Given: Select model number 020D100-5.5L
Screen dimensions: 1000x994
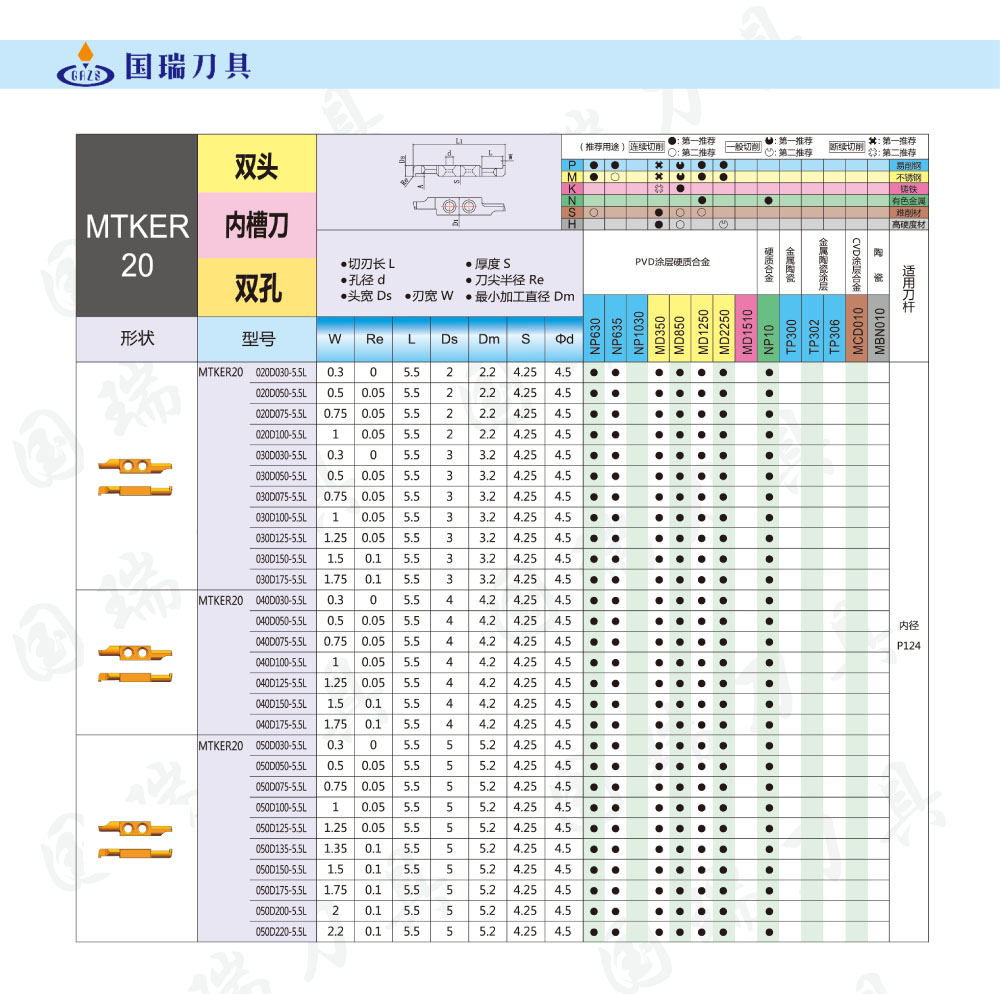Looking at the screenshot, I should (281, 435).
